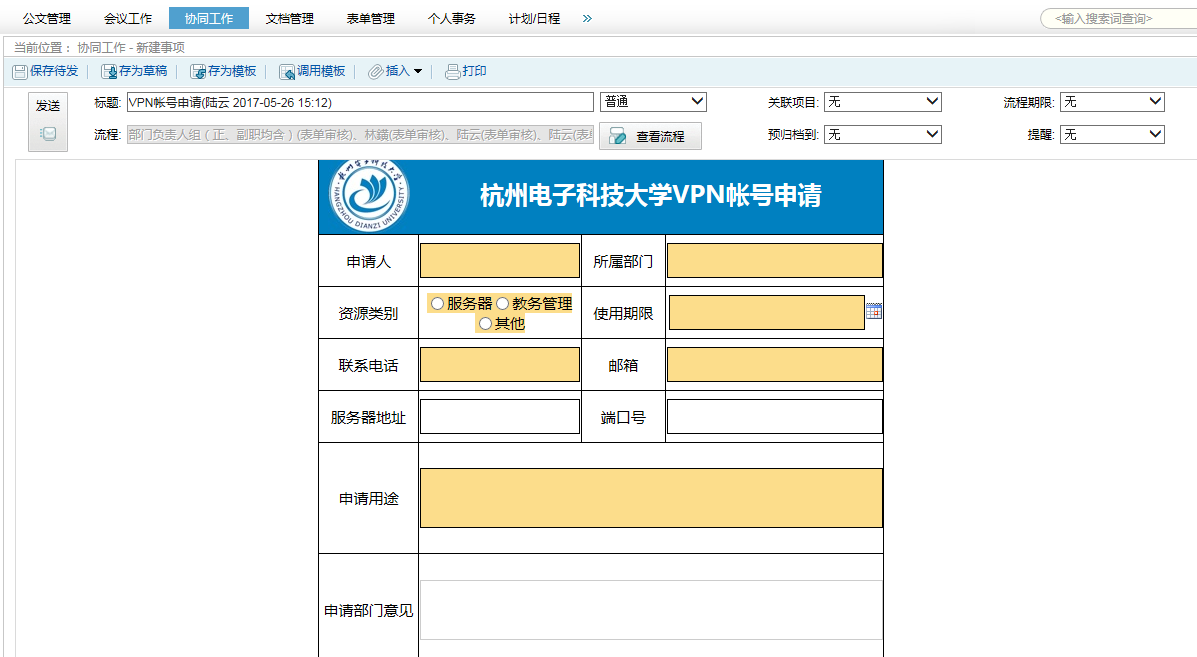The height and width of the screenshot is (657, 1197).
Task: Switch to the 计划/日程 tab
Action: pyautogui.click(x=534, y=18)
